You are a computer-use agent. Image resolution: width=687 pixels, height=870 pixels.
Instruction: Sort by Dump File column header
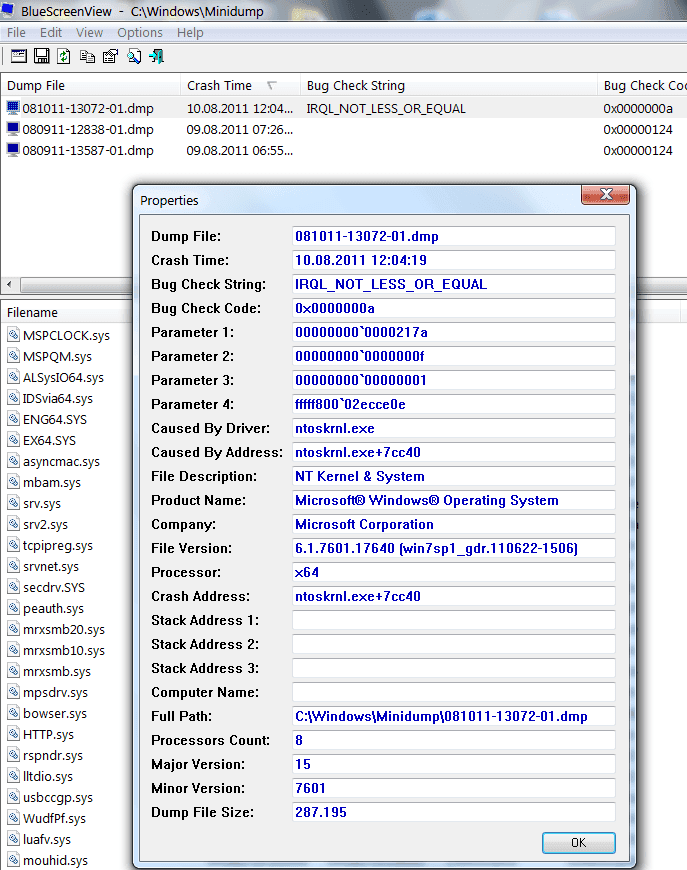[x=91, y=85]
